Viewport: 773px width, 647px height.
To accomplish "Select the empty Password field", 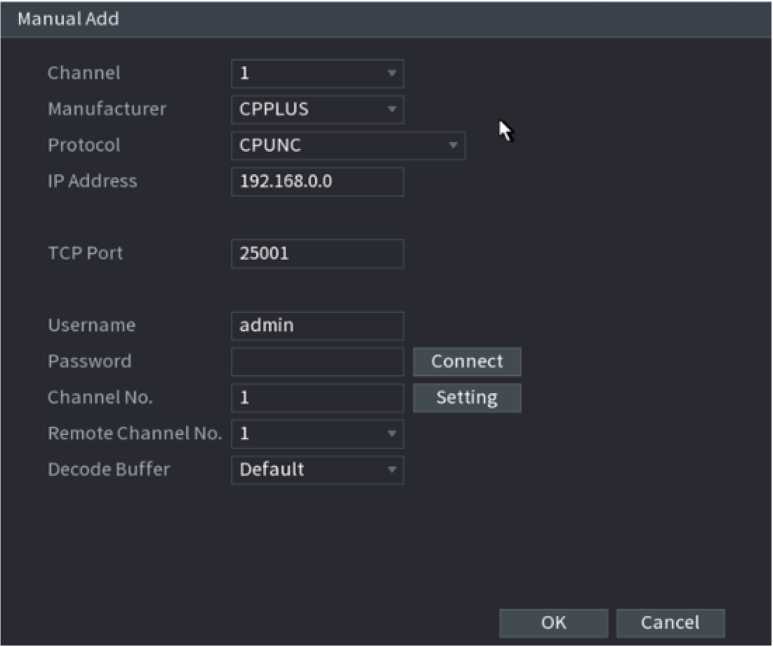I will pos(317,362).
